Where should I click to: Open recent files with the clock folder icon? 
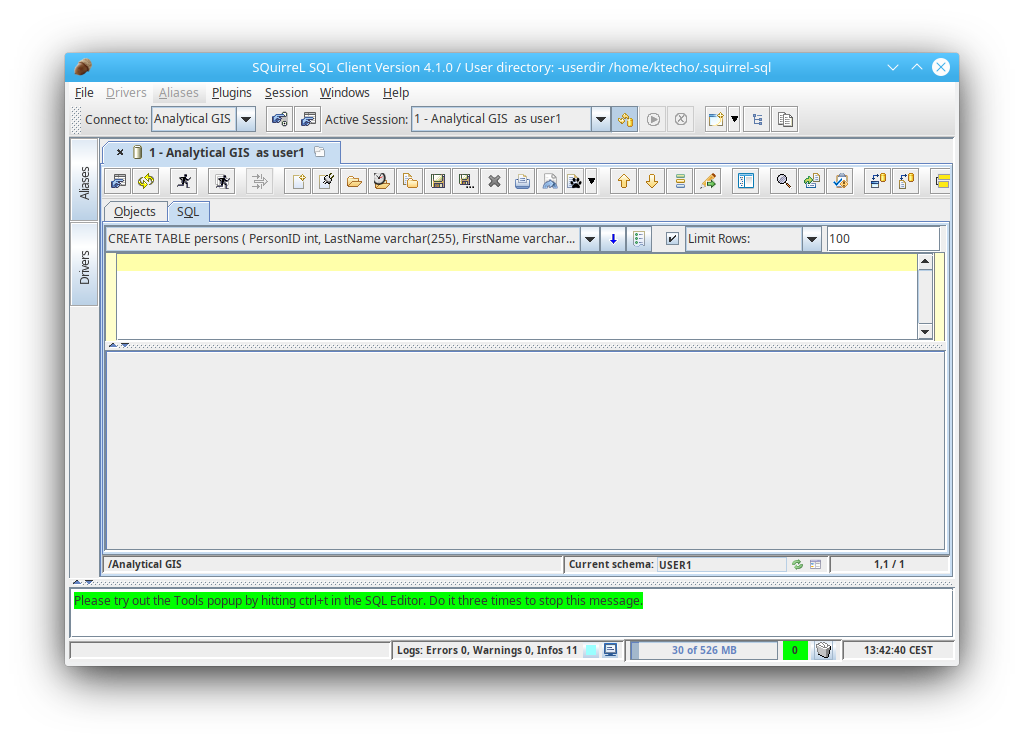tap(381, 181)
